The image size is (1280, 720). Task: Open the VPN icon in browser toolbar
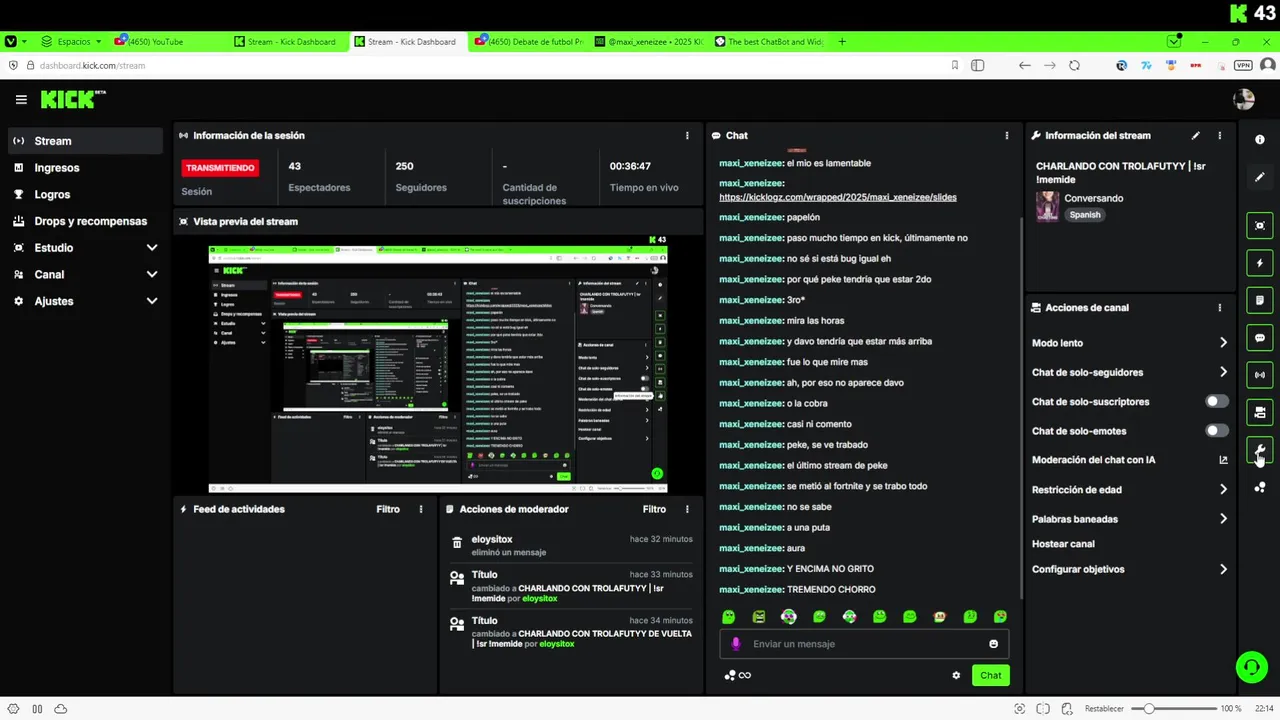1243,65
